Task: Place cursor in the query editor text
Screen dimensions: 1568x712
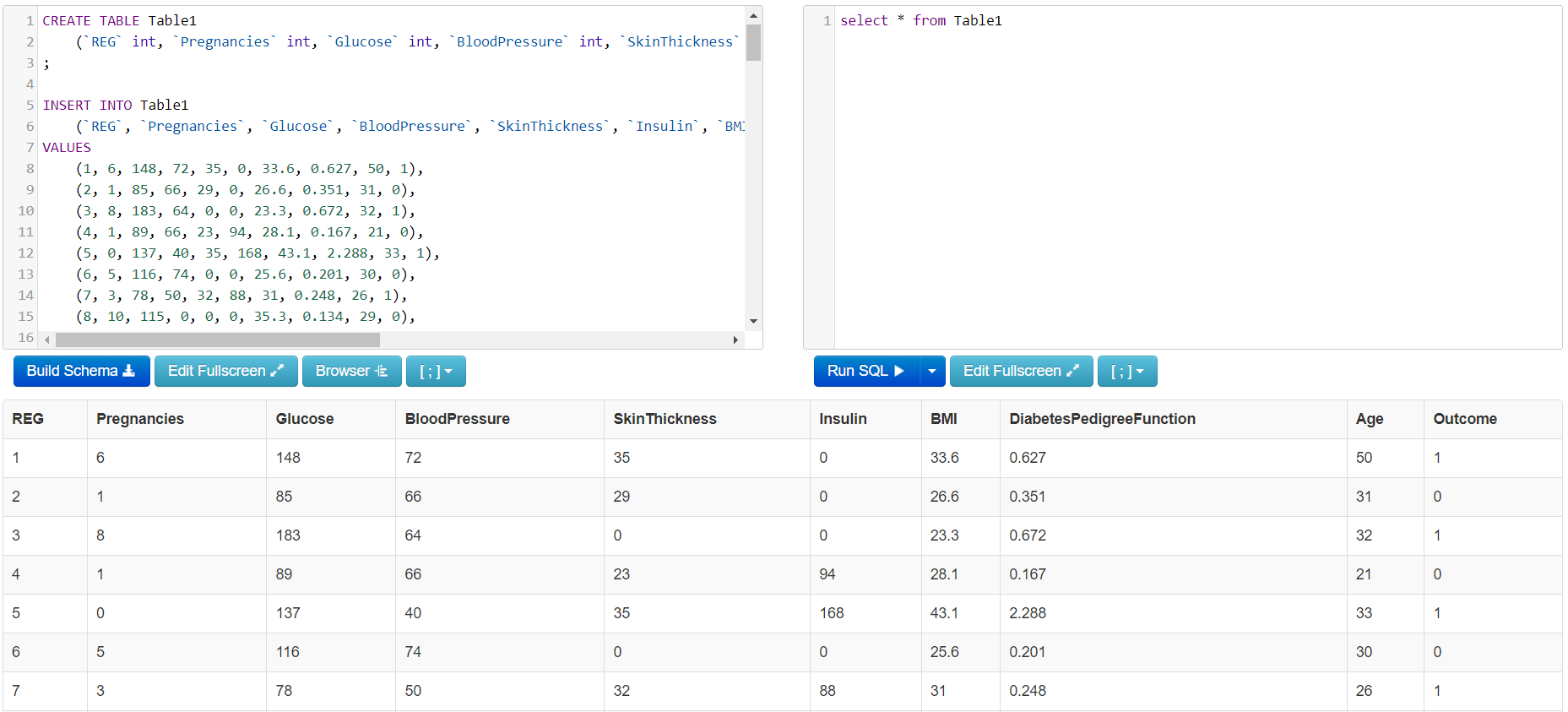Action: tap(921, 20)
